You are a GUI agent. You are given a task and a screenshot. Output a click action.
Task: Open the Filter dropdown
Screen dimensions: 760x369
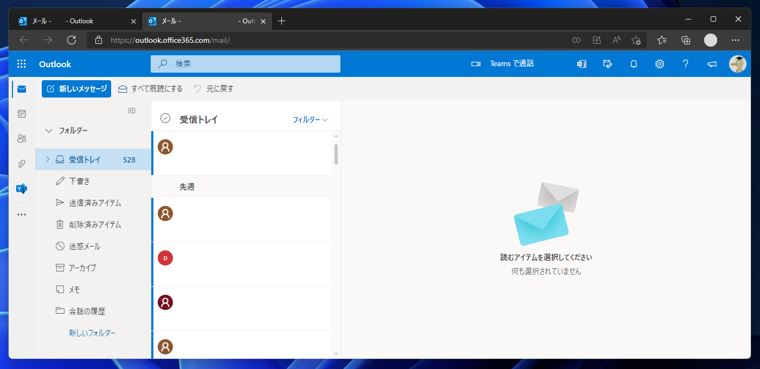310,120
